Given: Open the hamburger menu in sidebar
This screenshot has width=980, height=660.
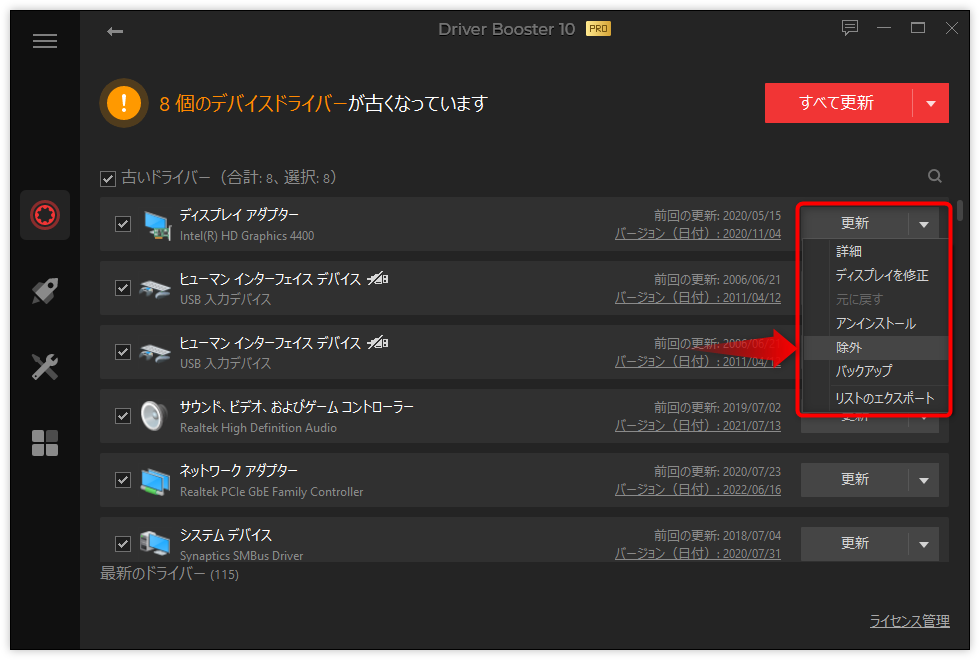Looking at the screenshot, I should click(x=45, y=41).
